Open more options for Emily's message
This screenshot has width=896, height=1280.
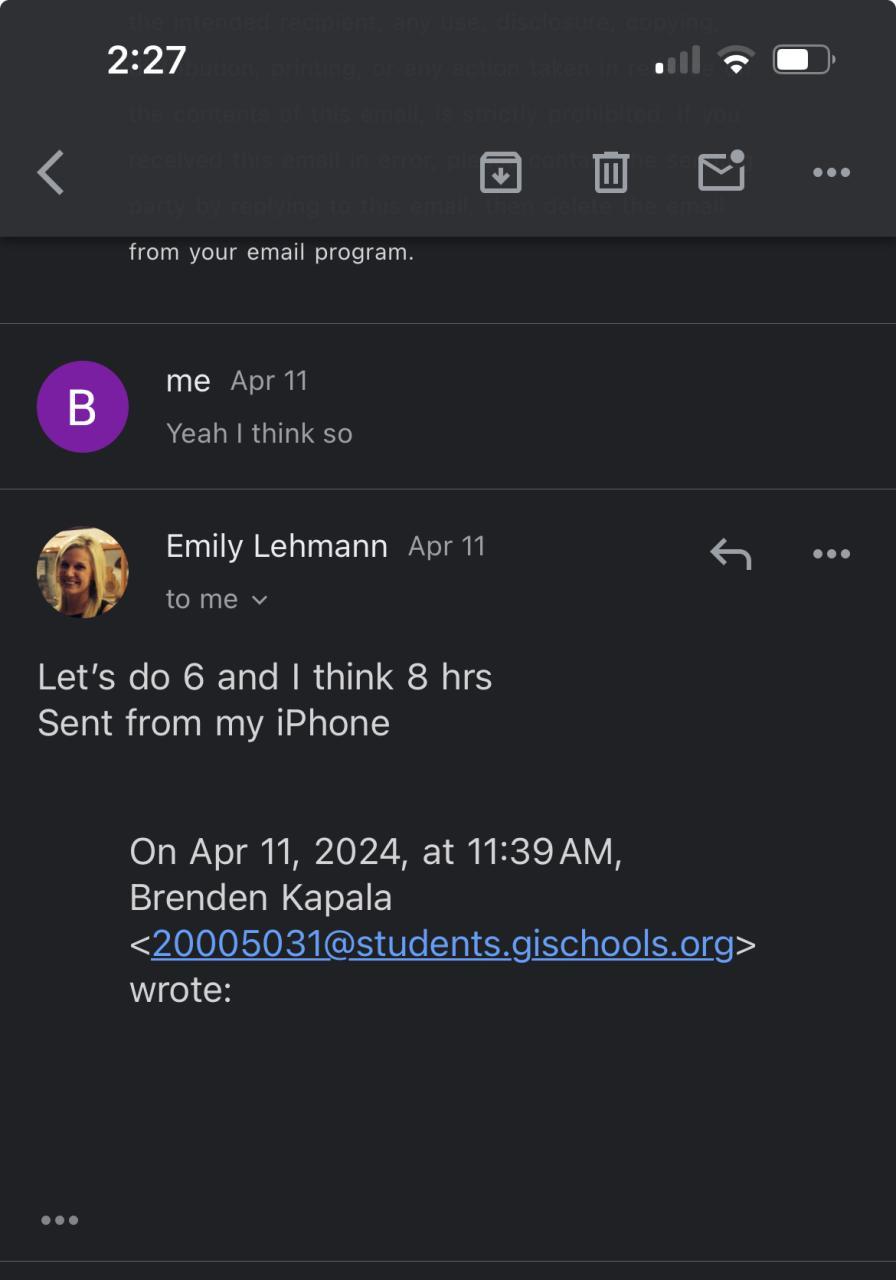coord(831,553)
